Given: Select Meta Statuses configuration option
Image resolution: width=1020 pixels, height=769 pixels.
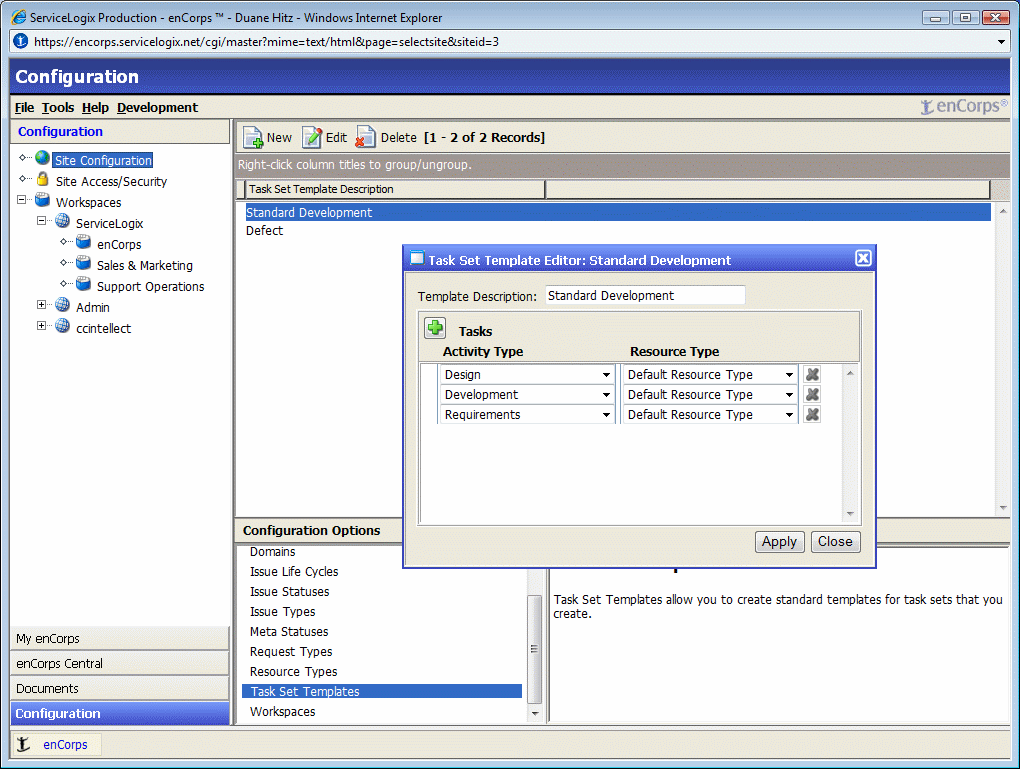Looking at the screenshot, I should pos(289,631).
